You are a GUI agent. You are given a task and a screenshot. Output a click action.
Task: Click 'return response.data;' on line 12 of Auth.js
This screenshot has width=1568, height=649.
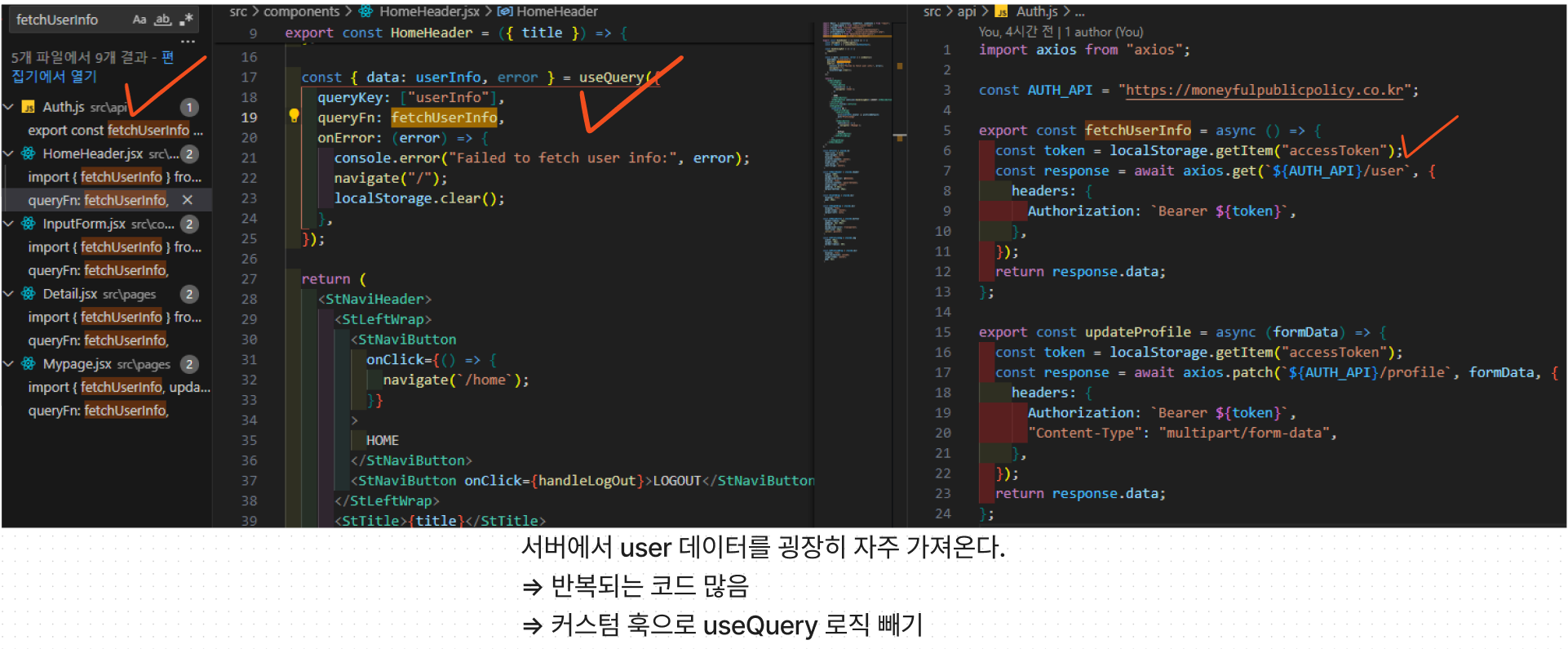[1080, 272]
